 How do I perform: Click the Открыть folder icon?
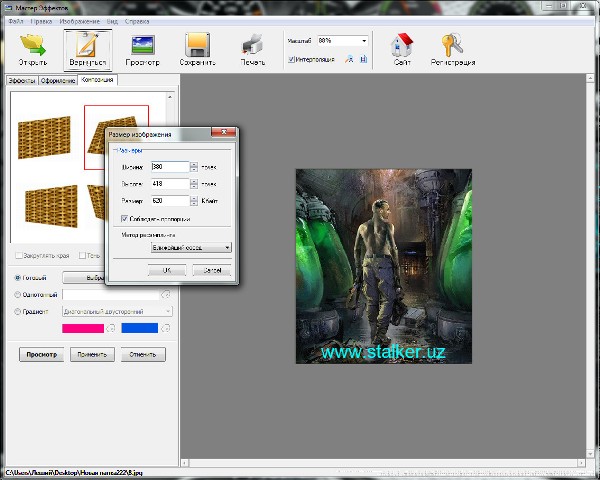[33, 44]
